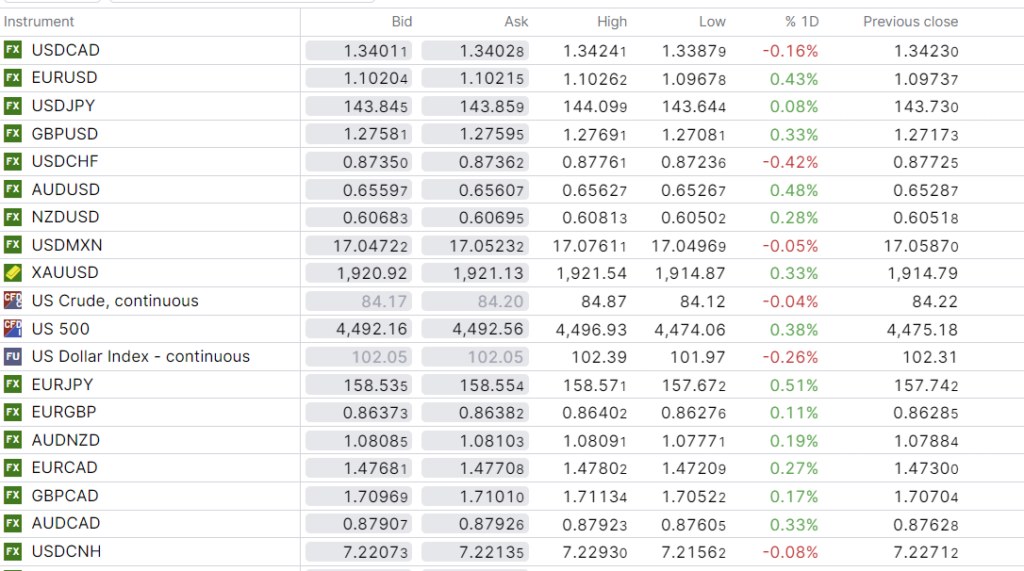This screenshot has width=1024, height=571.
Task: Click the Previous close column header
Action: [x=910, y=21]
